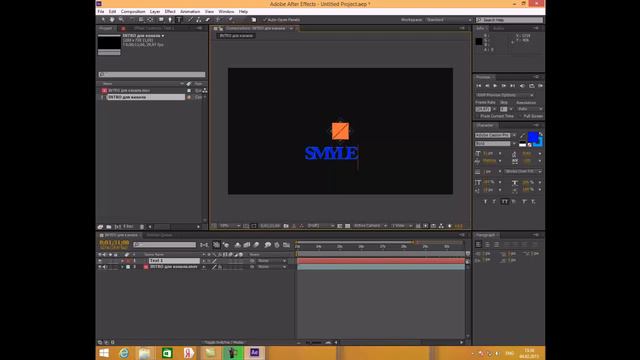This screenshot has height=360, width=640.
Task: Open the 1 View layout dropdown
Action: pyautogui.click(x=401, y=226)
